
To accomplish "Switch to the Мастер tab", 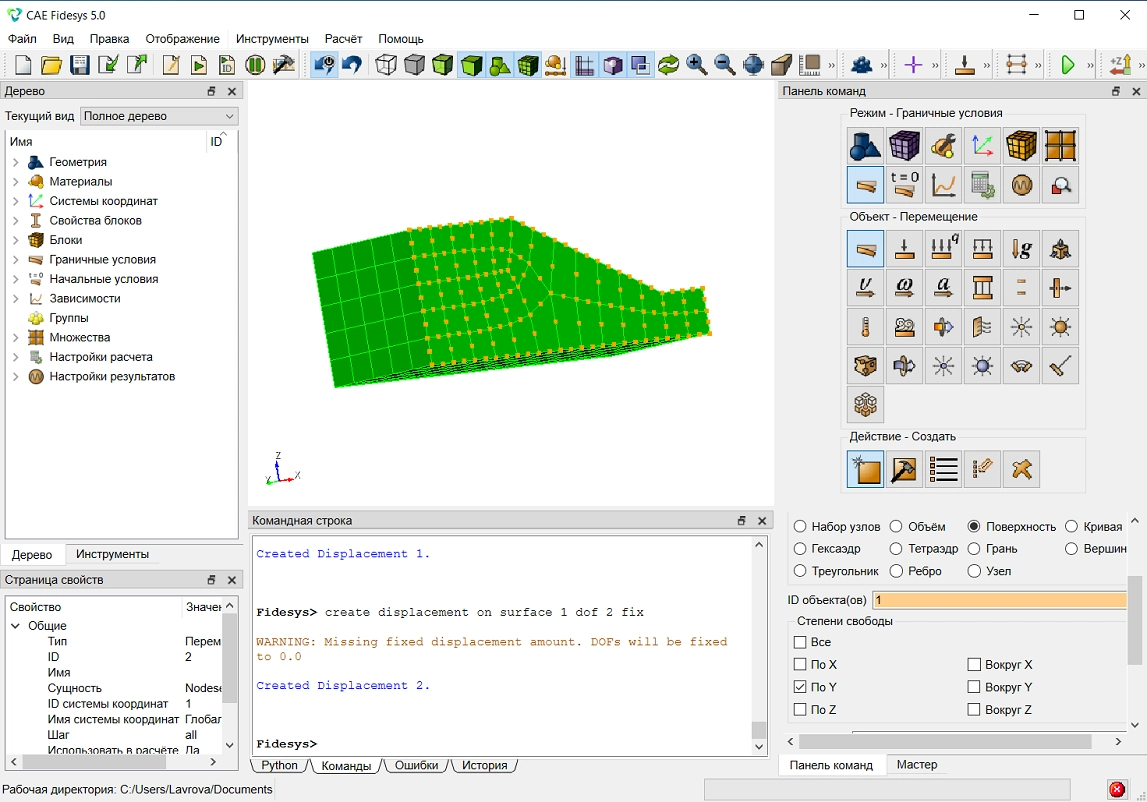I will (917, 765).
